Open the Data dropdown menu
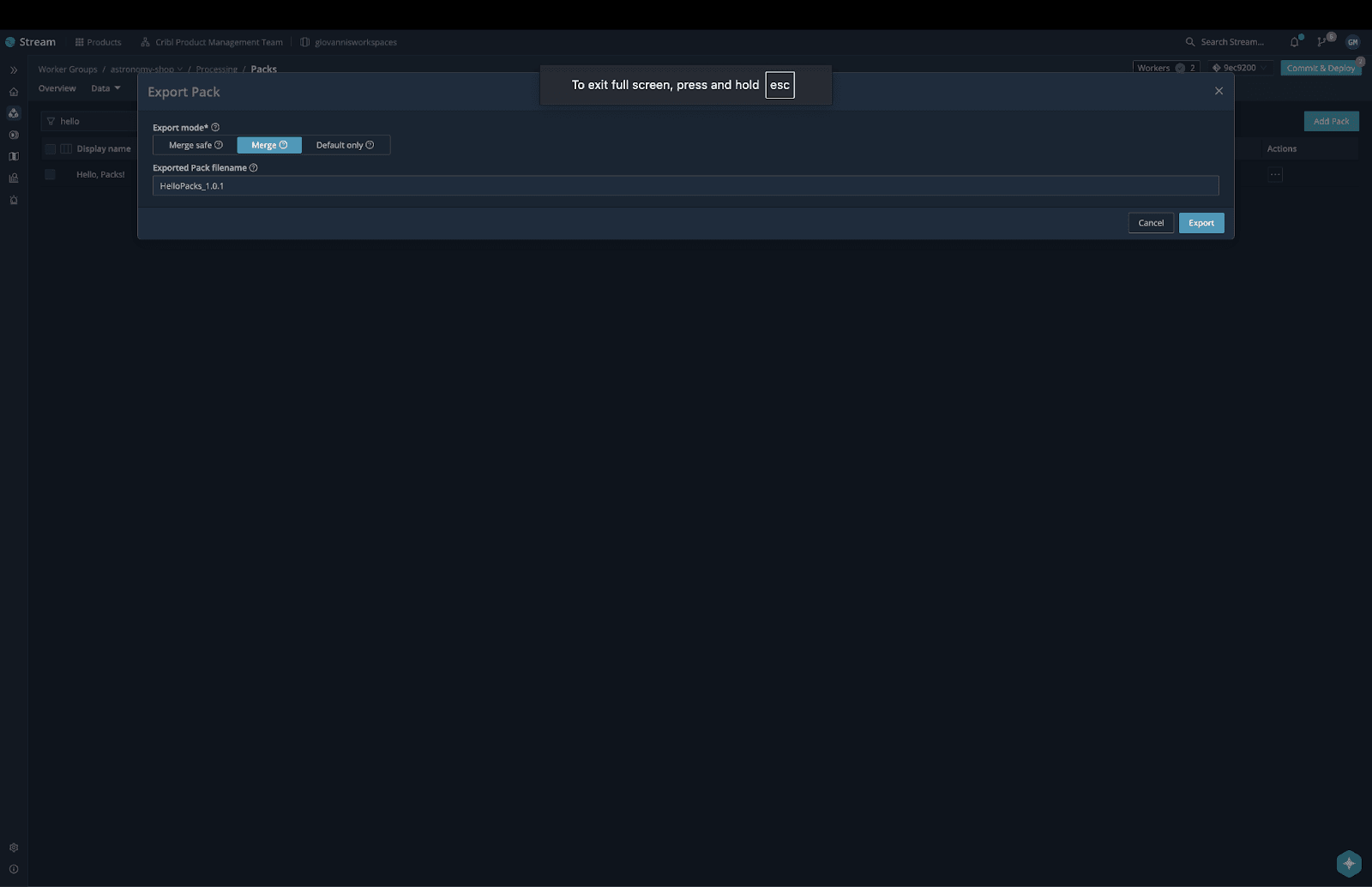This screenshot has height=887, width=1372. pyautogui.click(x=105, y=88)
